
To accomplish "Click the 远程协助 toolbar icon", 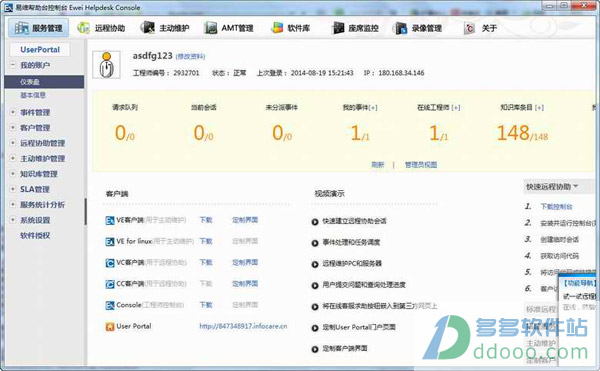I will 83,28.
